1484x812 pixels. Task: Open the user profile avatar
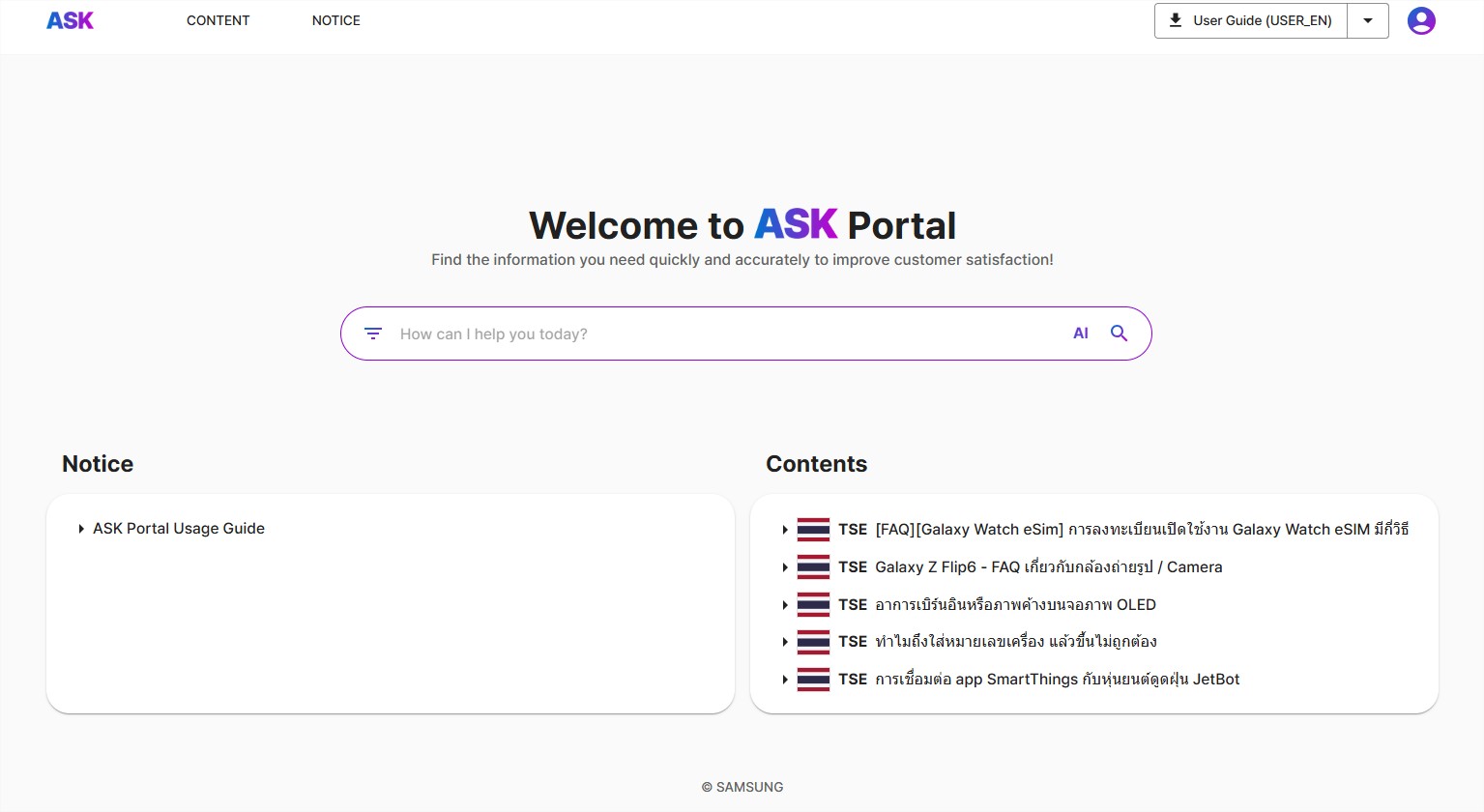tap(1421, 20)
